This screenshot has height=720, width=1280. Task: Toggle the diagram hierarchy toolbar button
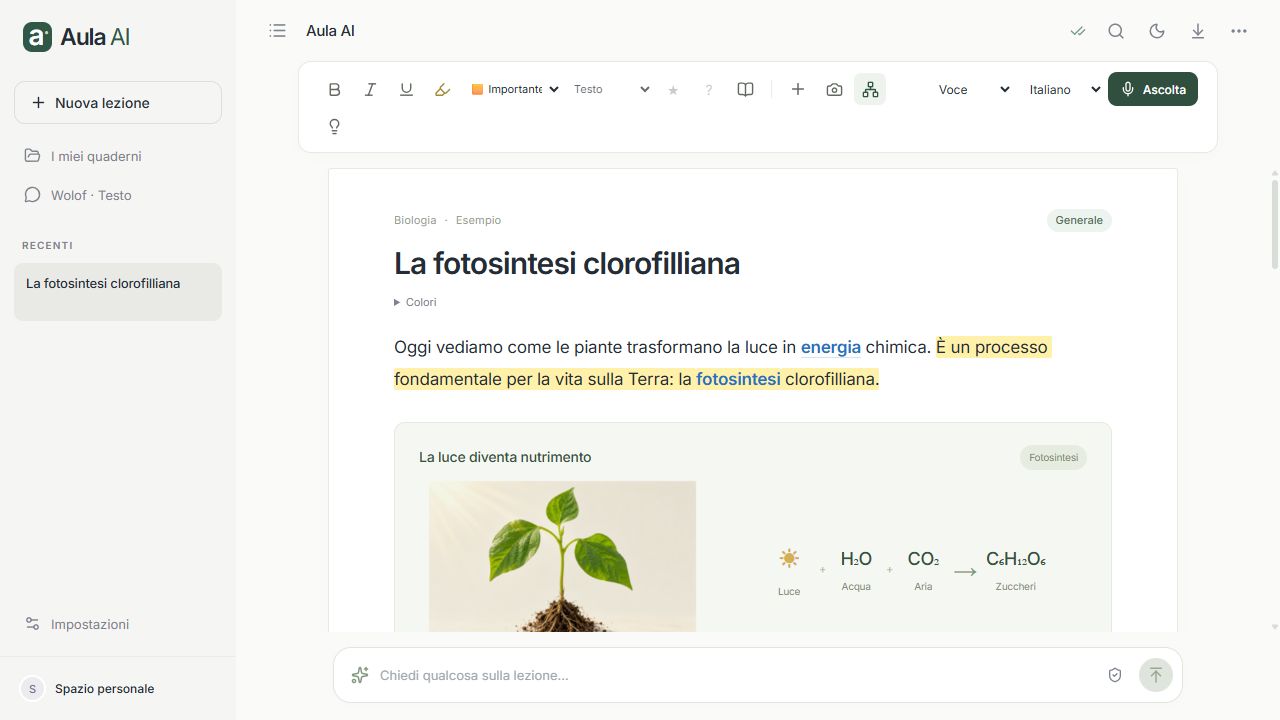click(870, 90)
